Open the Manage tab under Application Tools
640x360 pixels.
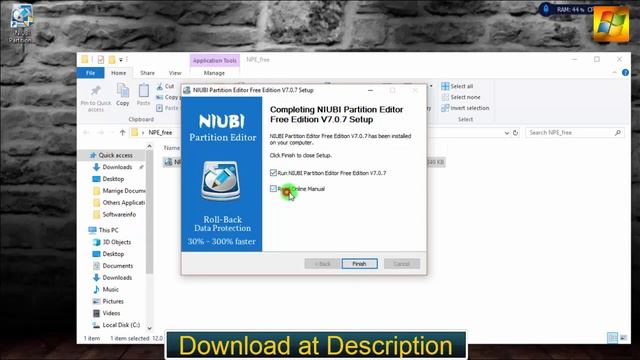tap(214, 73)
